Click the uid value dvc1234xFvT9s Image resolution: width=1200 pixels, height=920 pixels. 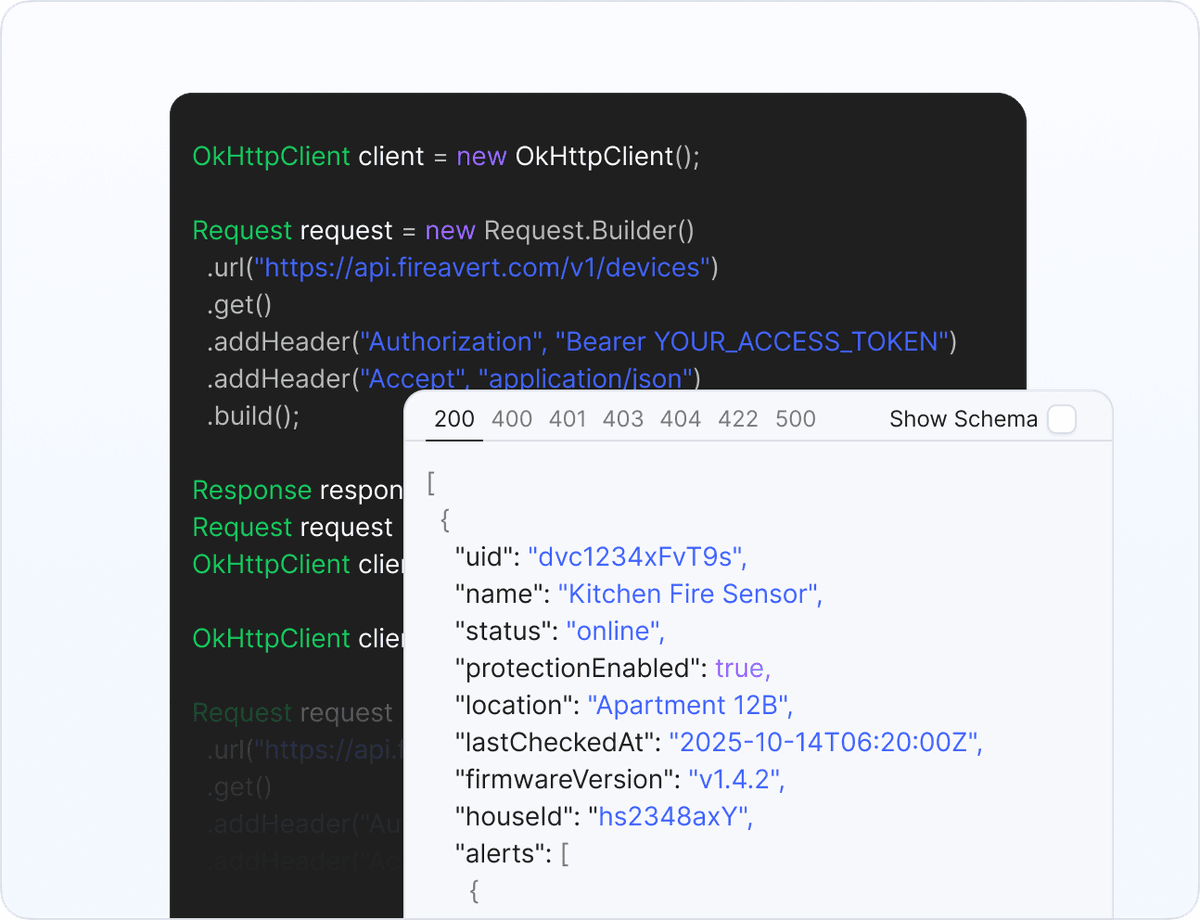coord(637,557)
